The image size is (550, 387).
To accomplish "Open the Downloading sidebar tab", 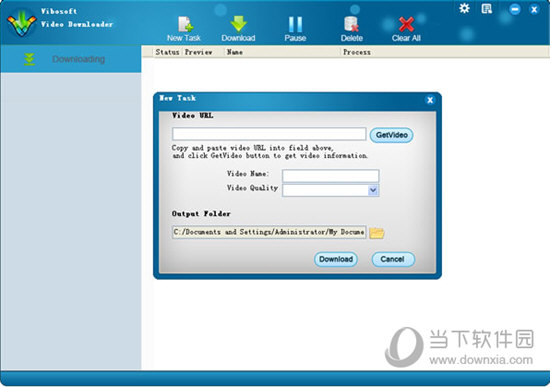I will [x=71, y=59].
